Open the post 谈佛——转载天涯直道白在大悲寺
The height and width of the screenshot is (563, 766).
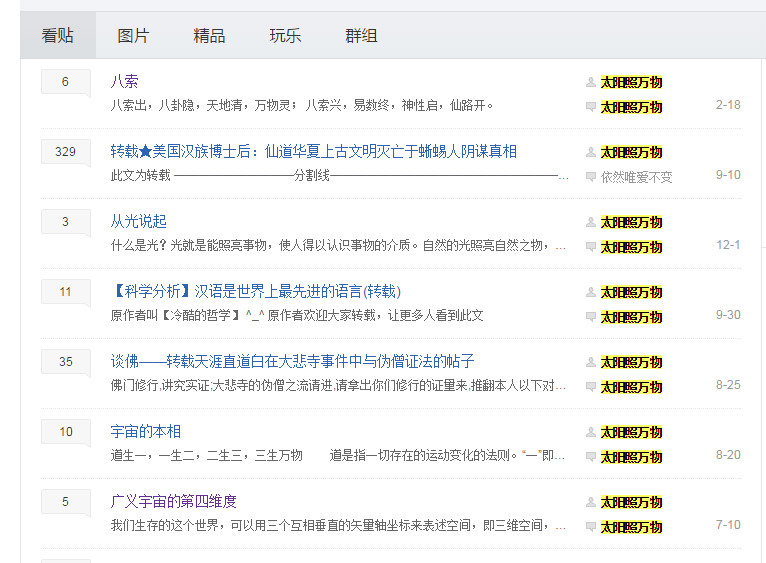click(x=292, y=361)
